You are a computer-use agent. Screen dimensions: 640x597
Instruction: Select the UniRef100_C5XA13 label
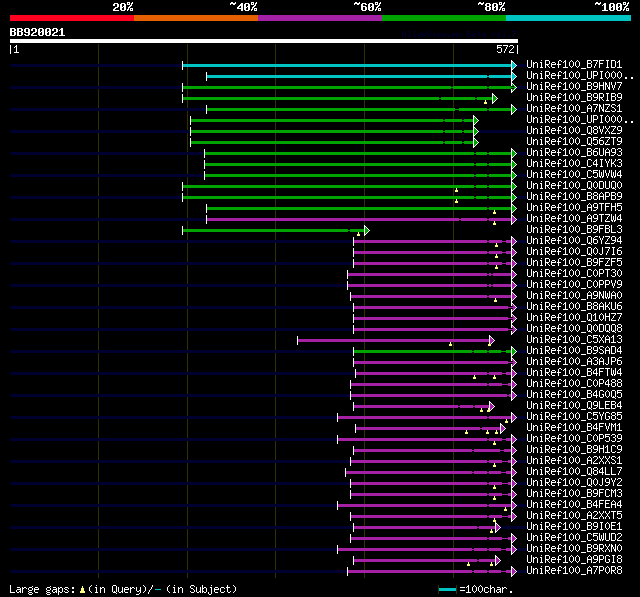click(574, 340)
